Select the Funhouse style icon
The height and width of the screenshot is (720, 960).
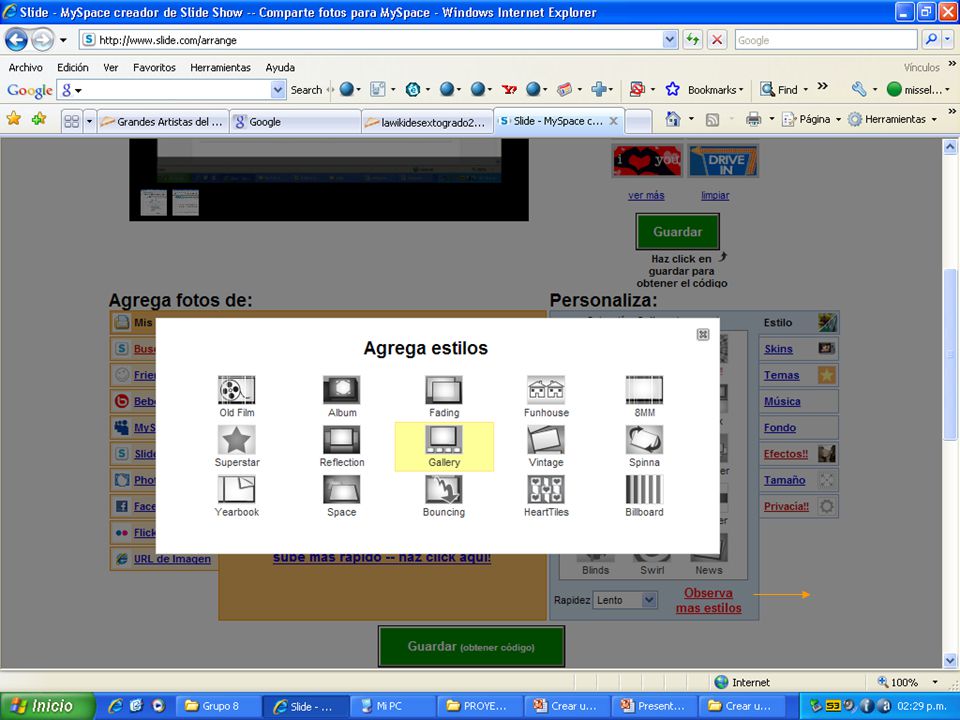pyautogui.click(x=546, y=389)
